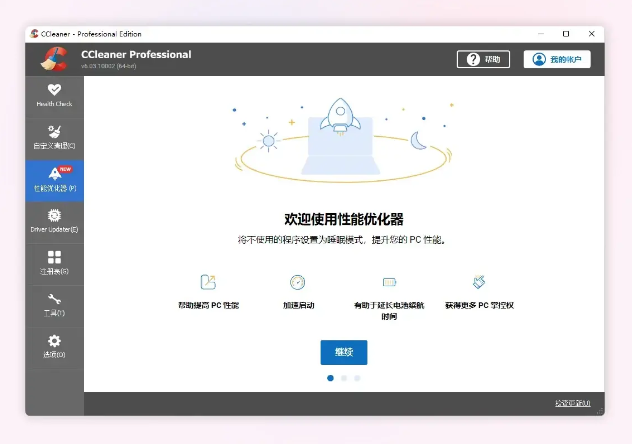Maximize the CCleaner window
The height and width of the screenshot is (444, 632).
566,34
